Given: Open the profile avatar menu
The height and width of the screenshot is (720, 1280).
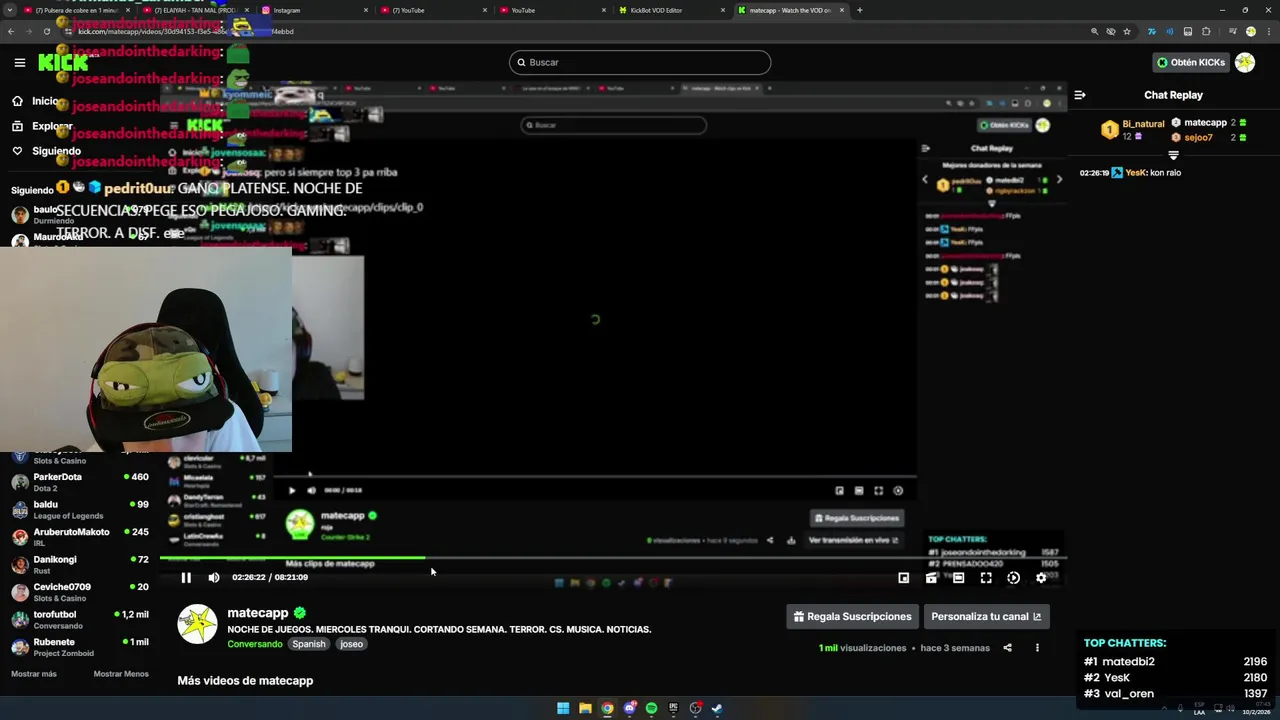Looking at the screenshot, I should 1245,62.
